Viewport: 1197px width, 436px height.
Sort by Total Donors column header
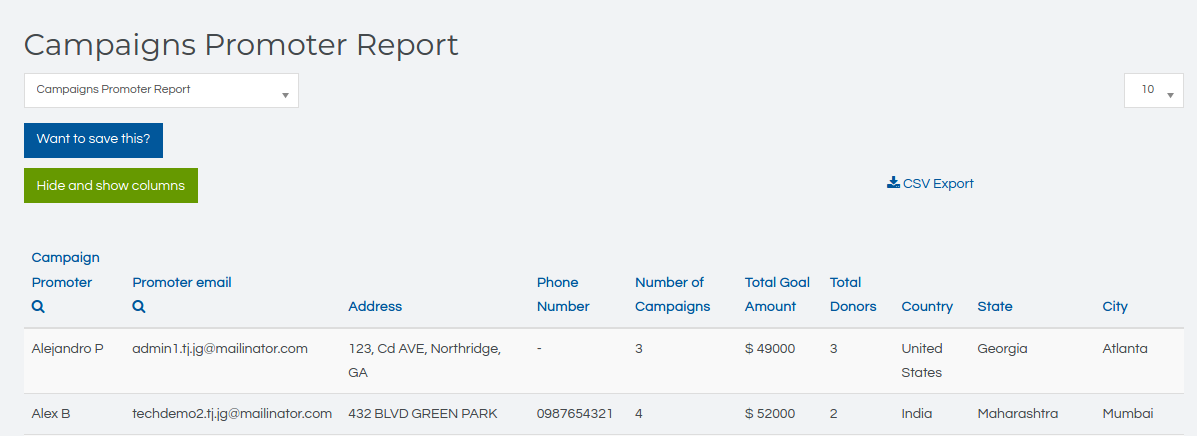[x=852, y=294]
